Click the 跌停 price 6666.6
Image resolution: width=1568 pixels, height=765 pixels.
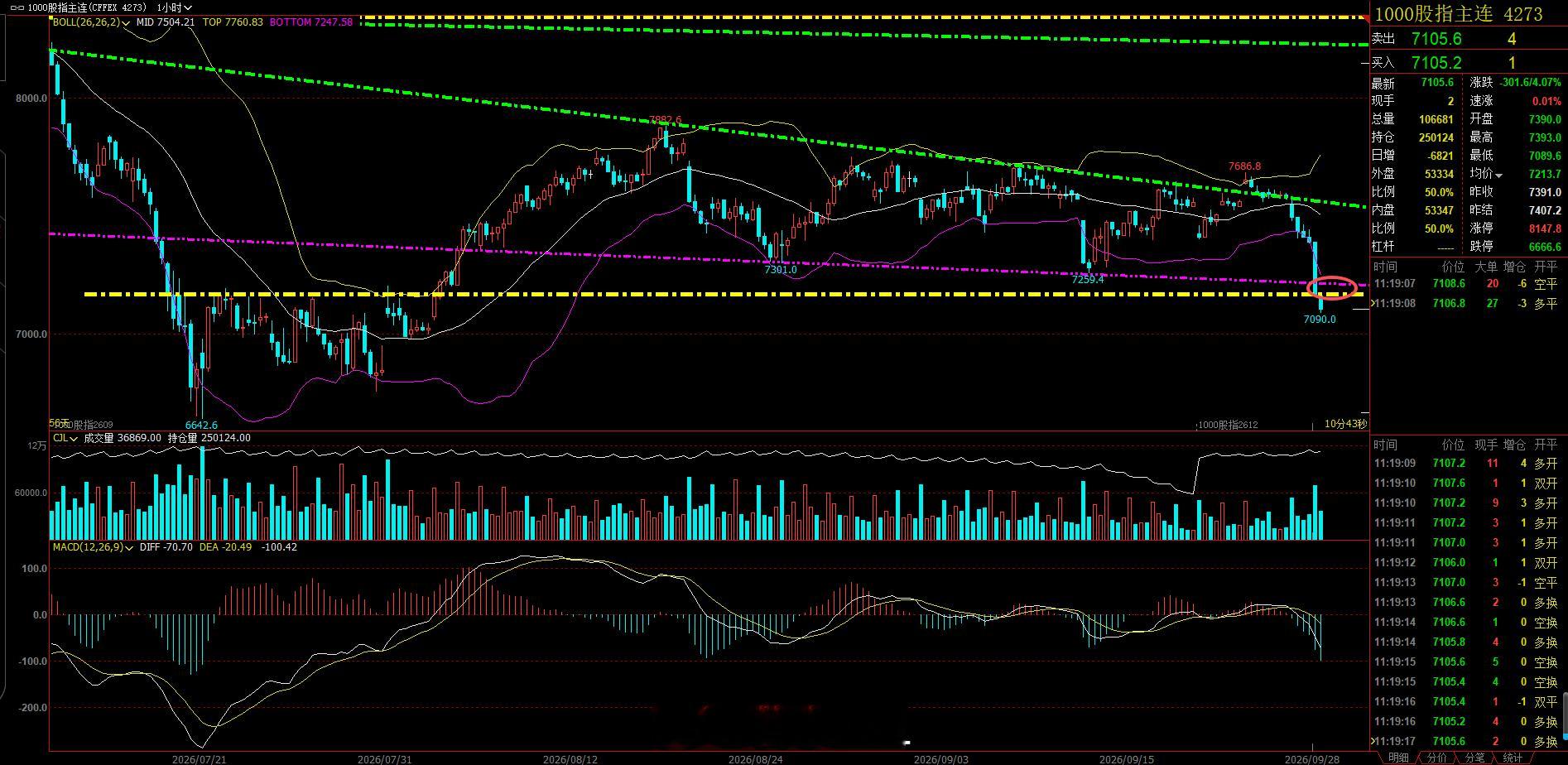[x=1545, y=247]
